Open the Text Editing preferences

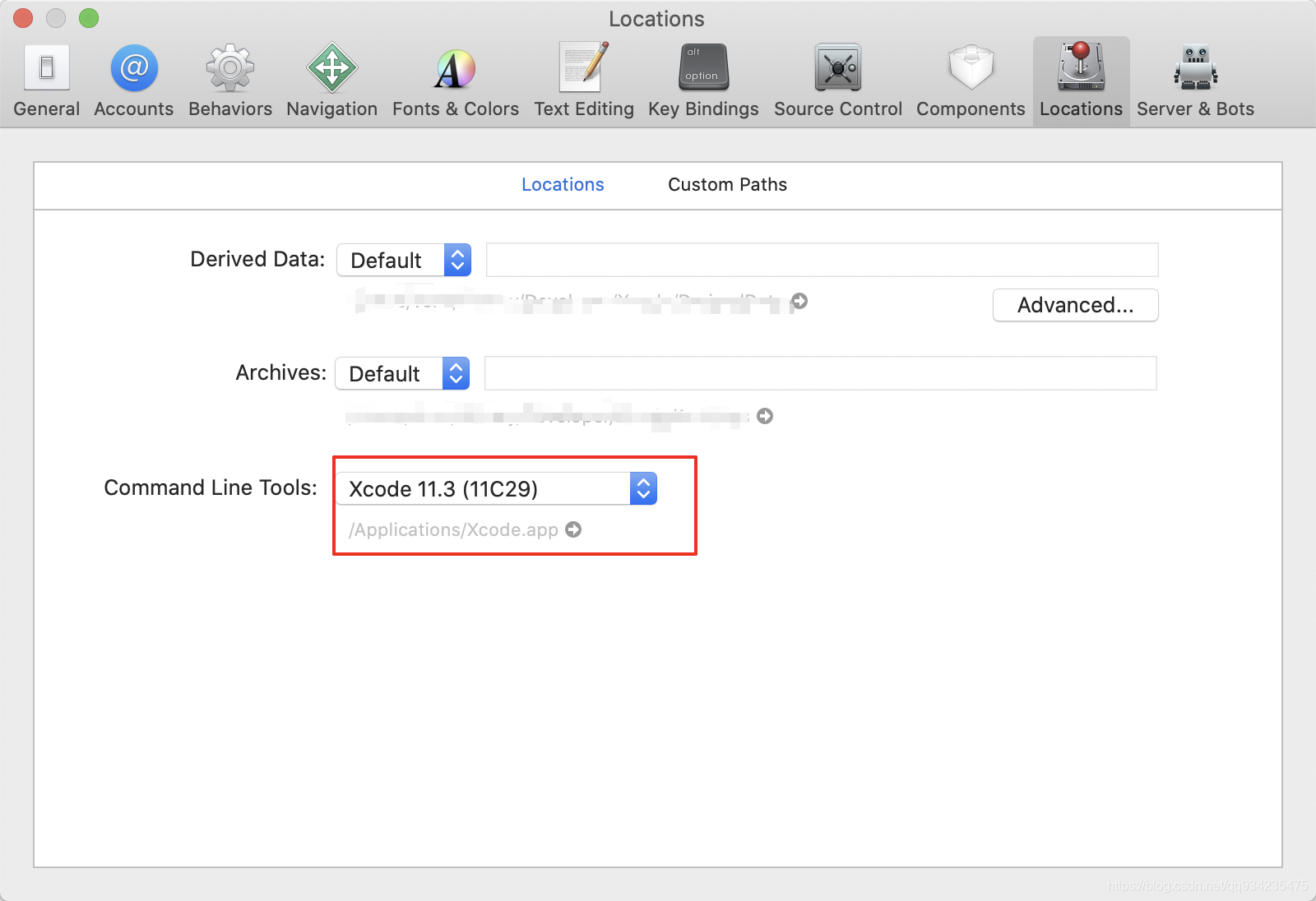pos(584,81)
